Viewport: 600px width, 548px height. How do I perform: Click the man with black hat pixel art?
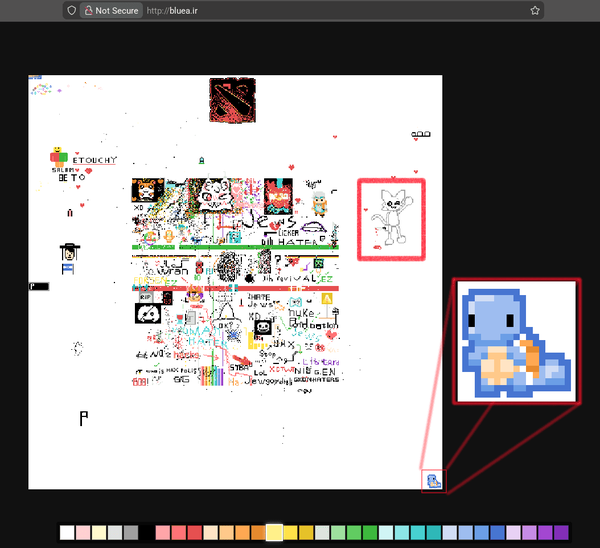(70, 251)
